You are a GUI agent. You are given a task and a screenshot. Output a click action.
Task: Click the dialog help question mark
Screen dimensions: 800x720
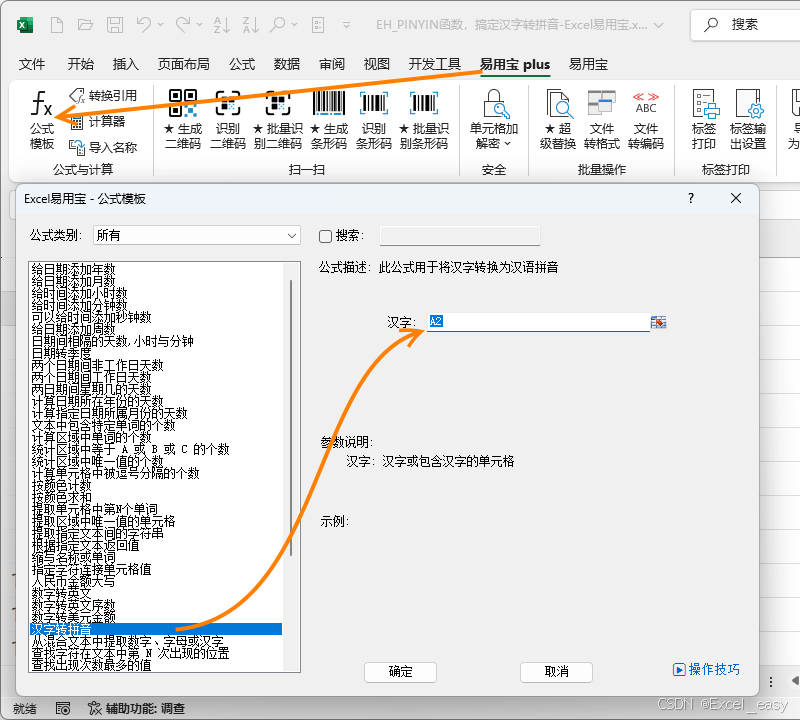tap(691, 198)
